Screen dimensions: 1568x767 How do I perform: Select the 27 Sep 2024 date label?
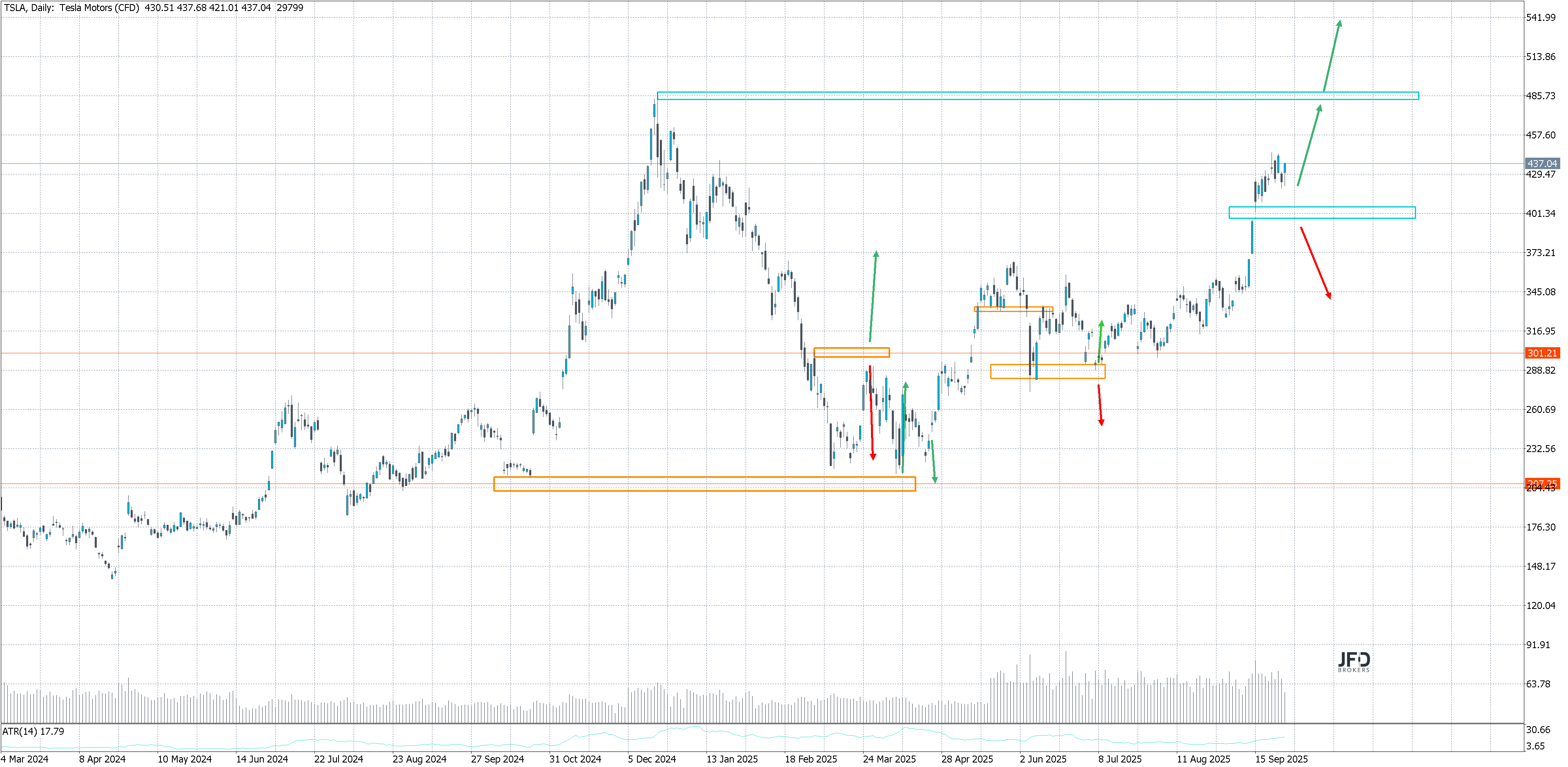(x=497, y=759)
